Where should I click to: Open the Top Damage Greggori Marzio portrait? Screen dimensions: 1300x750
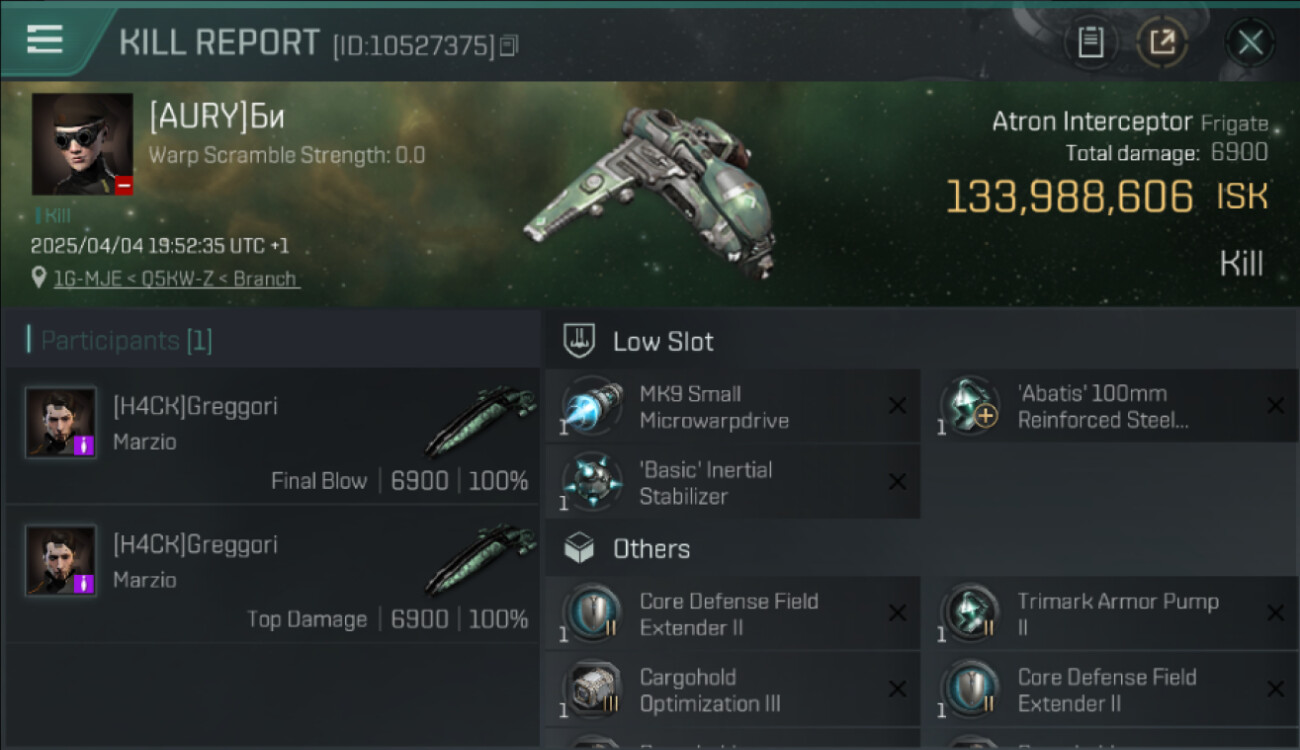[61, 560]
